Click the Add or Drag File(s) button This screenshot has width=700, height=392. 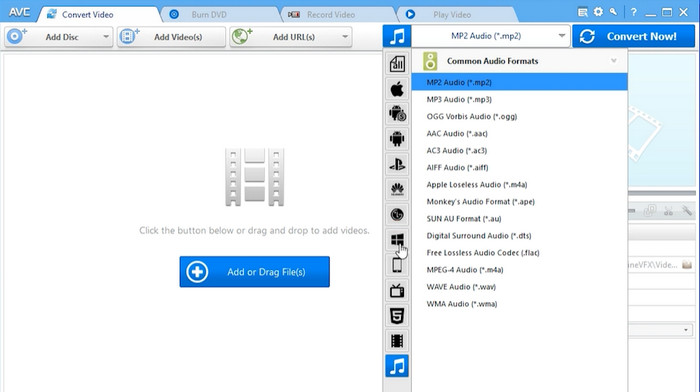254,271
